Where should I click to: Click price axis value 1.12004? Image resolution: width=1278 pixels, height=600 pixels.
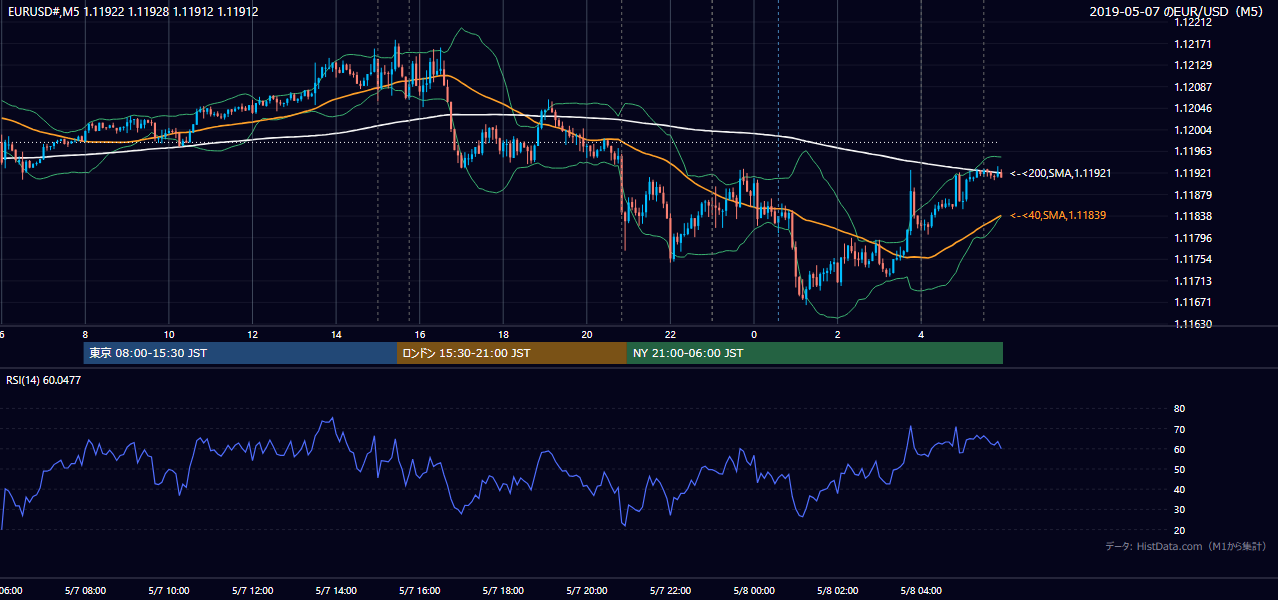[x=1194, y=130]
